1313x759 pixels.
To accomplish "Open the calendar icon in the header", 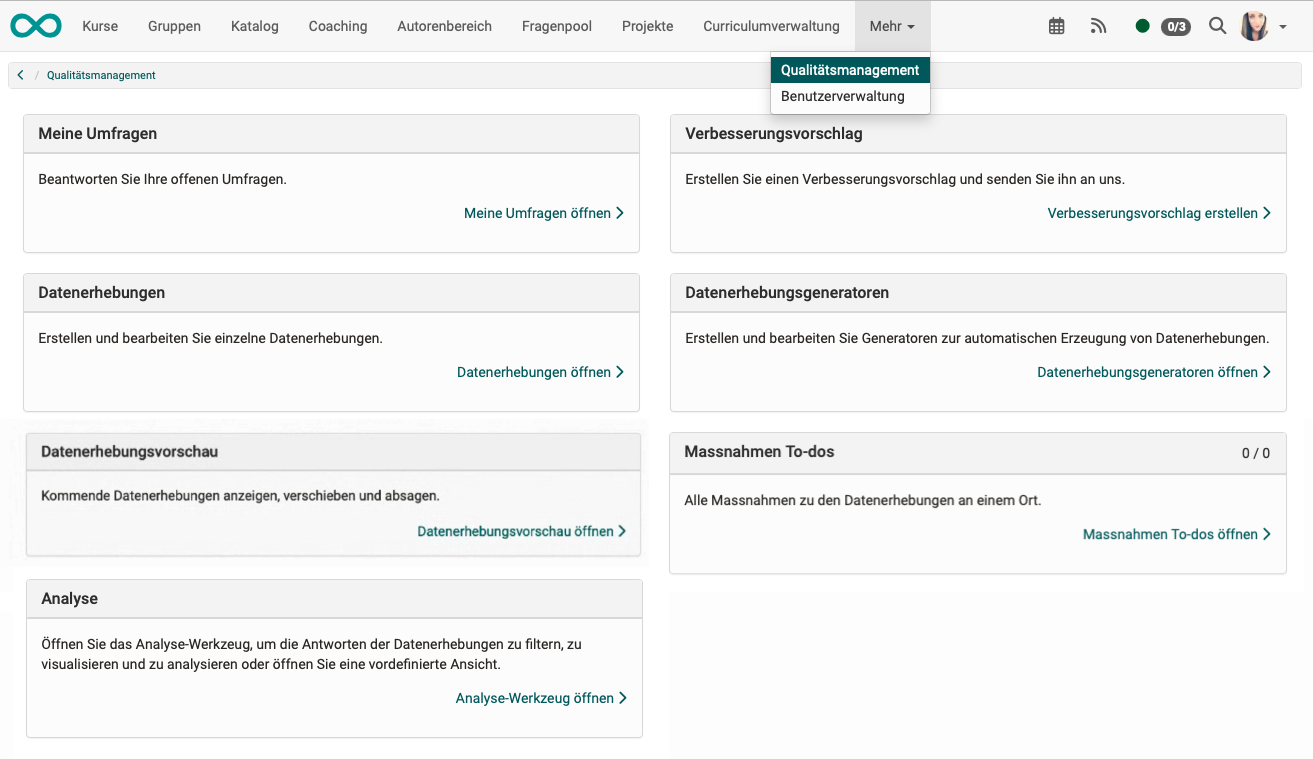I will pos(1056,26).
